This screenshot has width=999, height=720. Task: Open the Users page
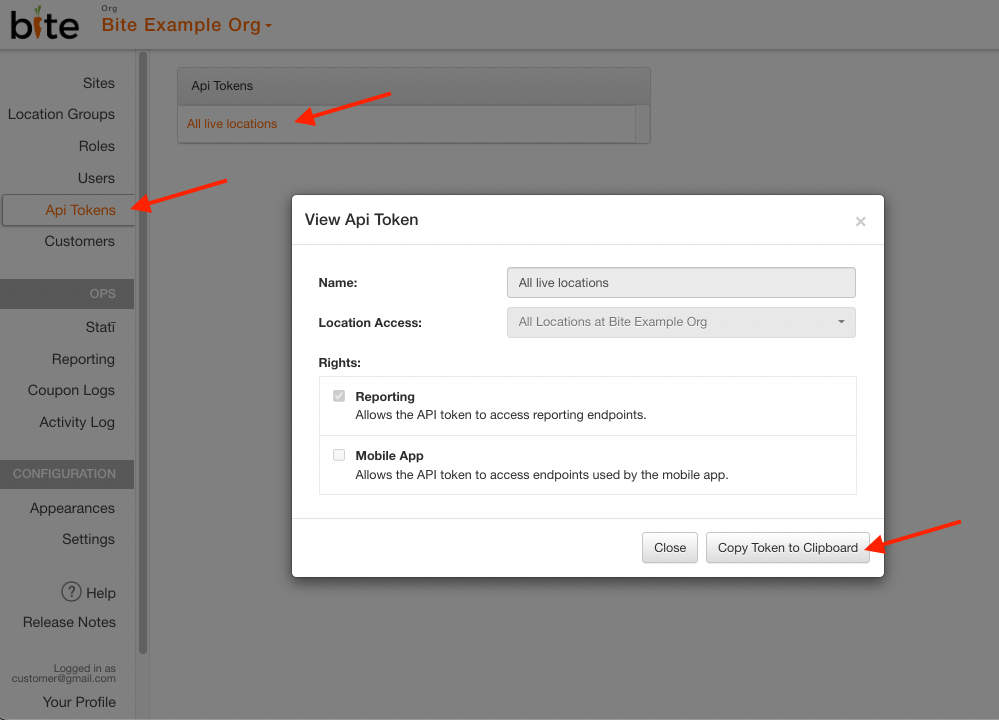pos(96,178)
